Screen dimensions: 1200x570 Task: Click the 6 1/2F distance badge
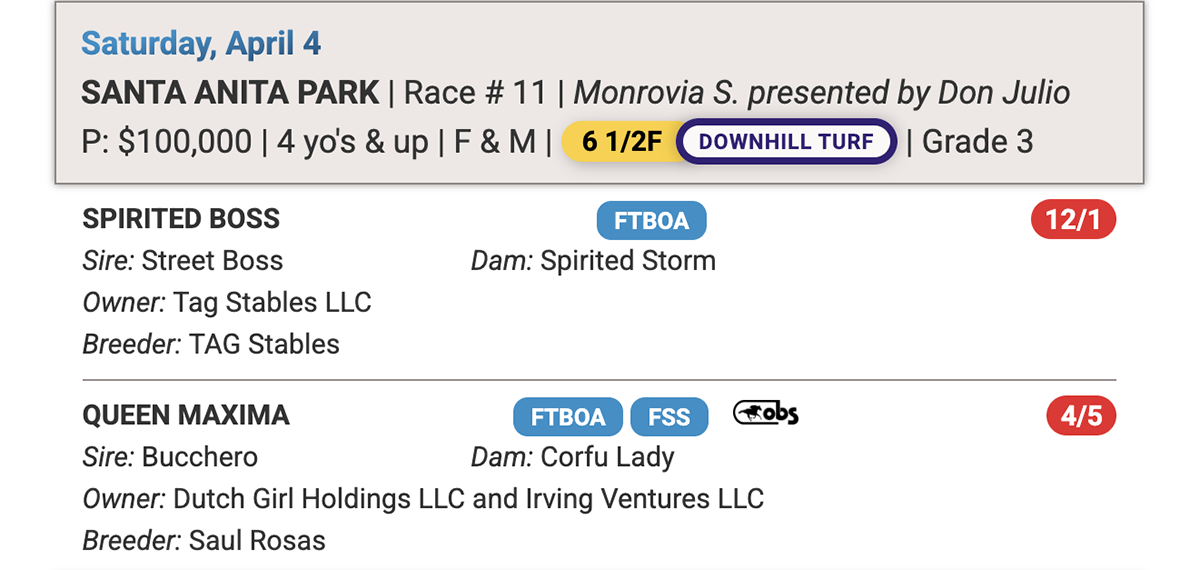click(622, 142)
